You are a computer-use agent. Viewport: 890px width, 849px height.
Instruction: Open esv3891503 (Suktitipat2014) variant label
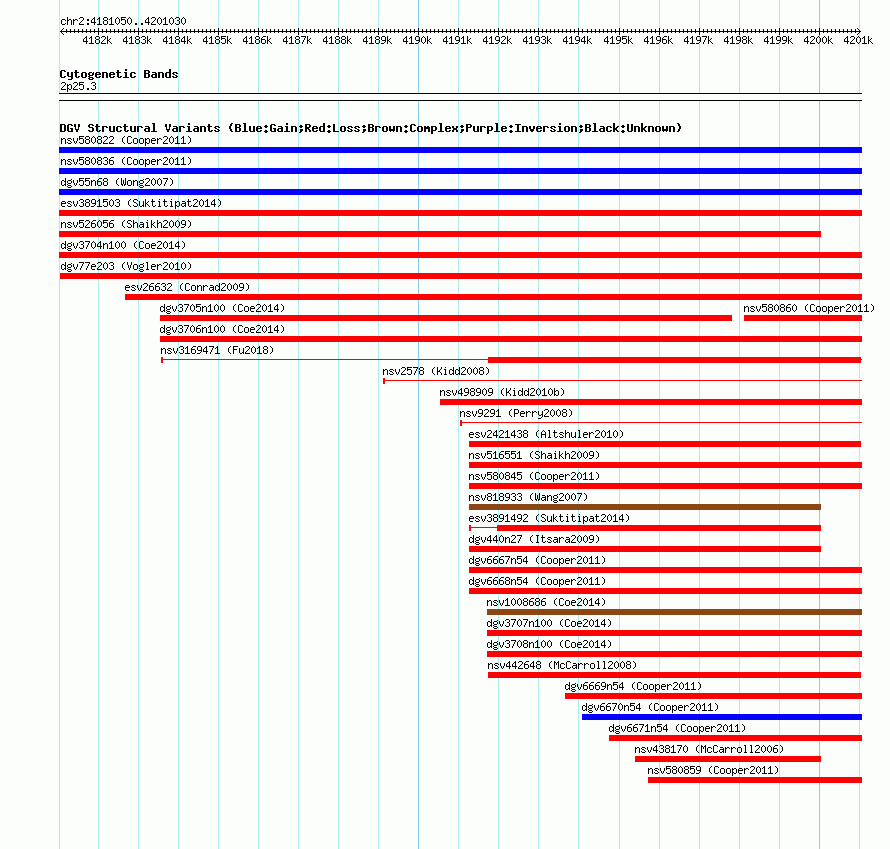(x=141, y=203)
